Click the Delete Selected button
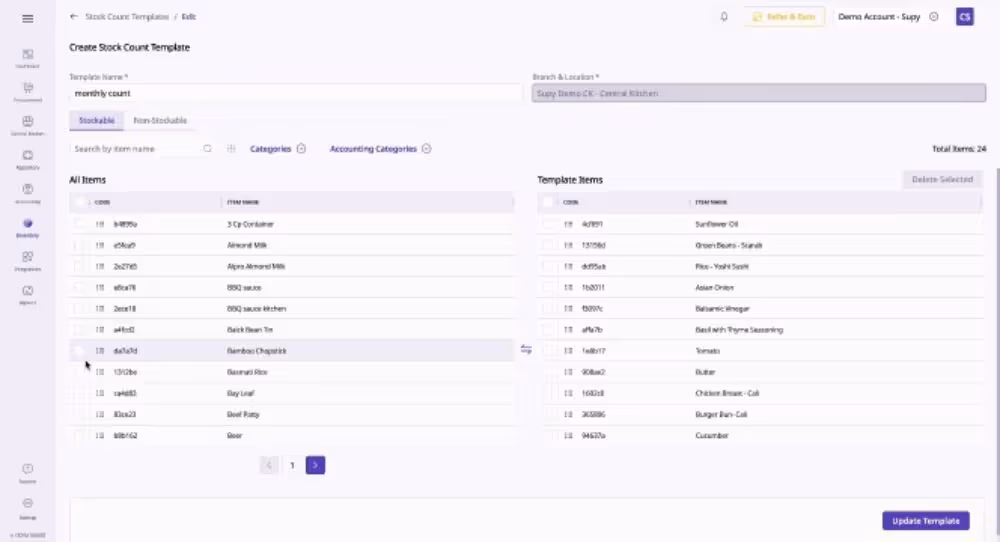The height and width of the screenshot is (542, 1000). point(942,179)
